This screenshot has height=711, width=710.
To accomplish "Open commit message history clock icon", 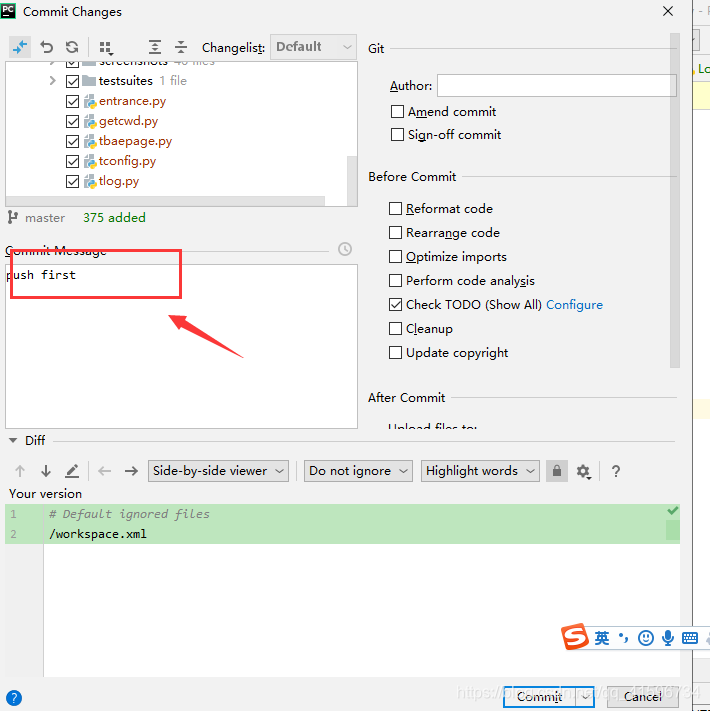I will [x=345, y=249].
